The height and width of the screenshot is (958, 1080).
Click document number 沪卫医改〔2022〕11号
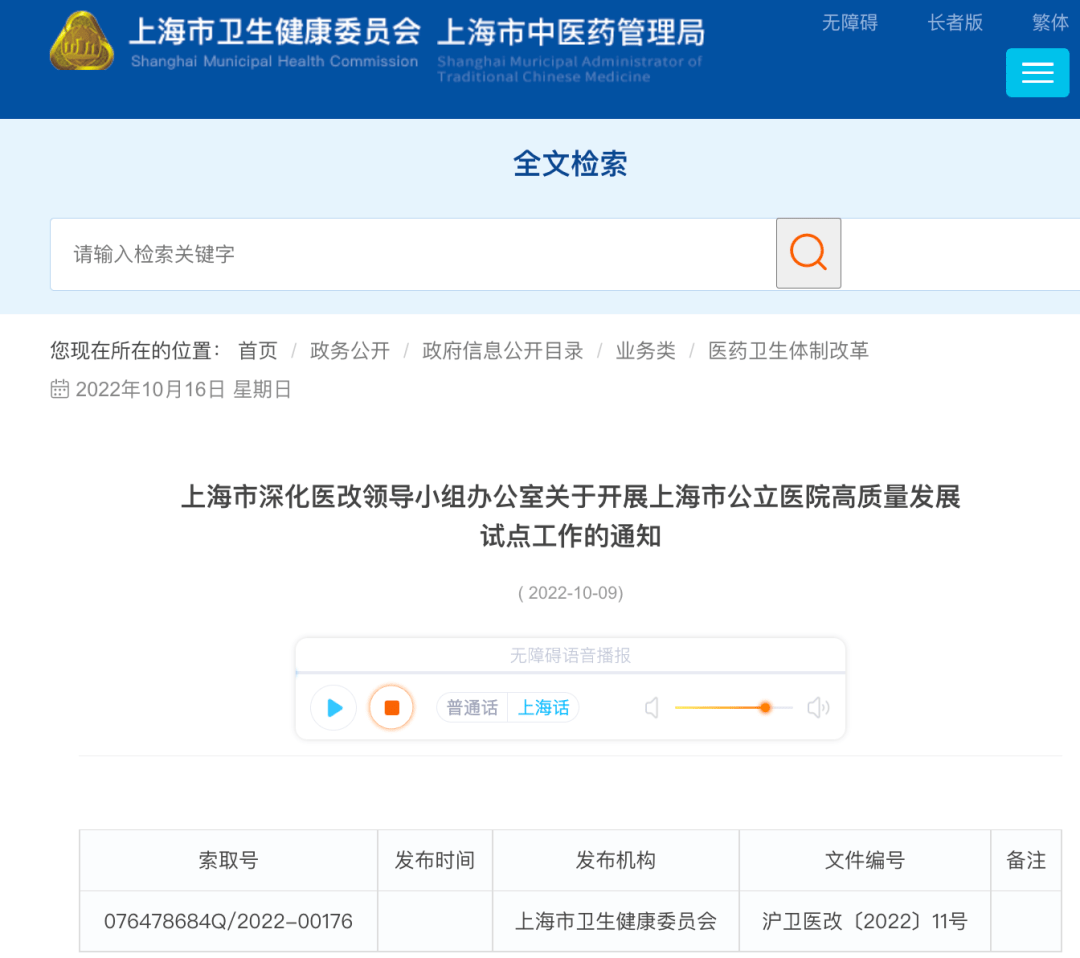click(x=864, y=921)
